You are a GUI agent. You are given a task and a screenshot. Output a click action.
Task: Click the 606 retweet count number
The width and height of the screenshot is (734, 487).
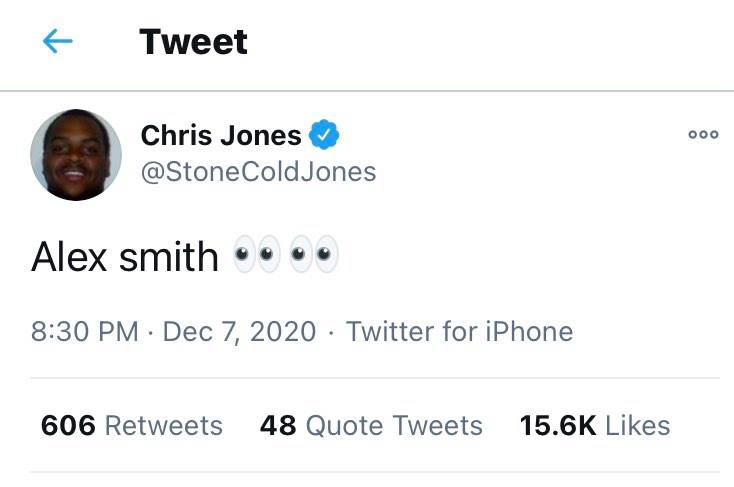coord(68,425)
